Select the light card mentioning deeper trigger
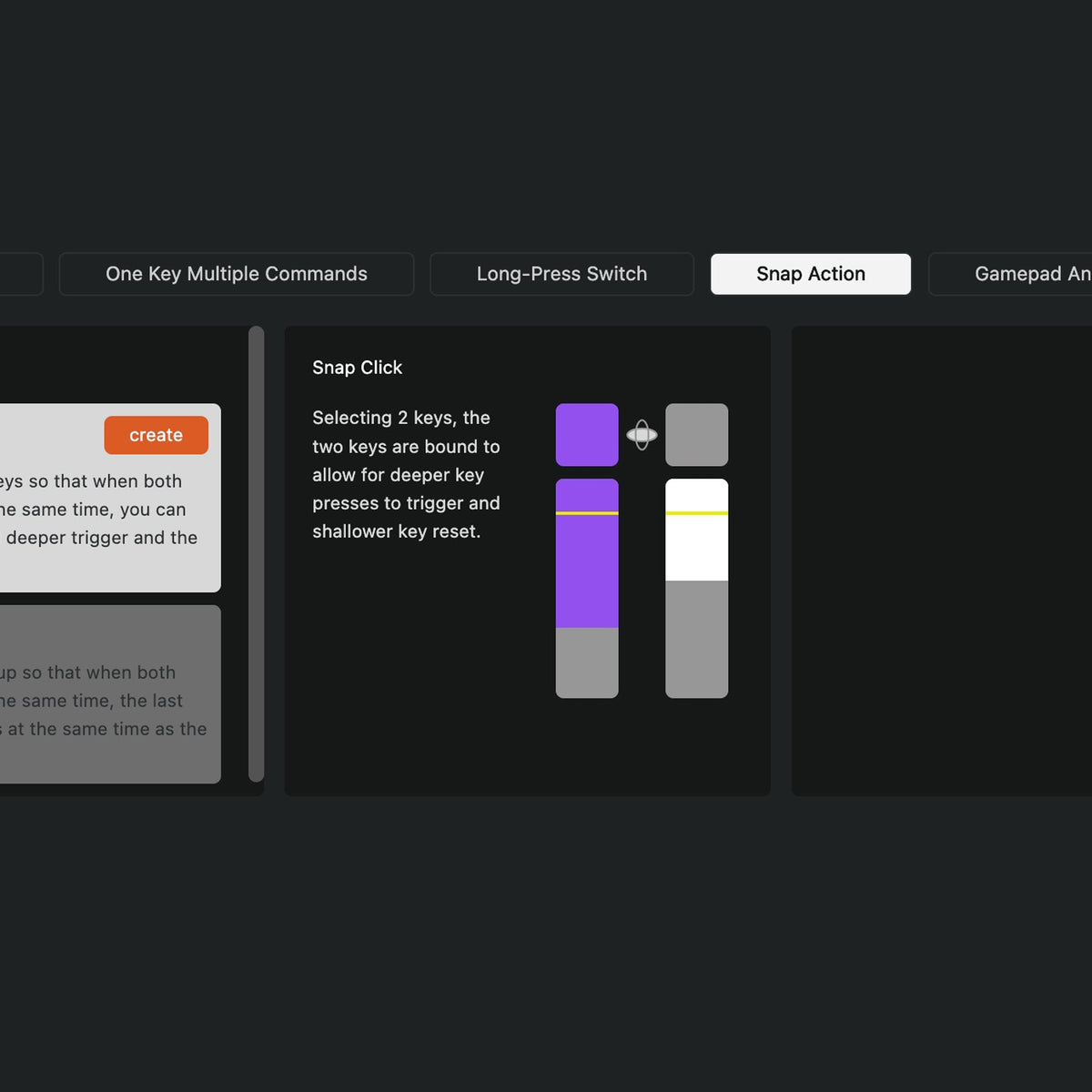Screen dimensions: 1092x1092 pyautogui.click(x=100, y=528)
